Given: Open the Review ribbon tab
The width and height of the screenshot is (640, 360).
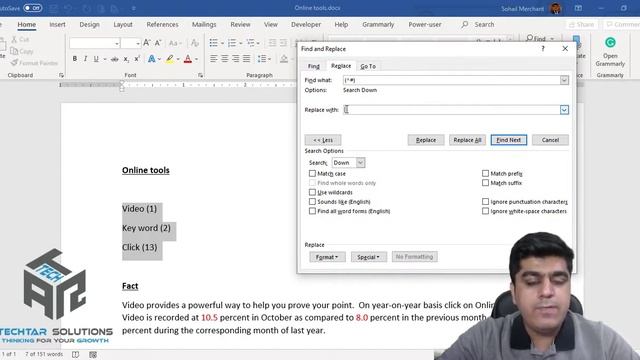Looking at the screenshot, I should click(x=240, y=24).
